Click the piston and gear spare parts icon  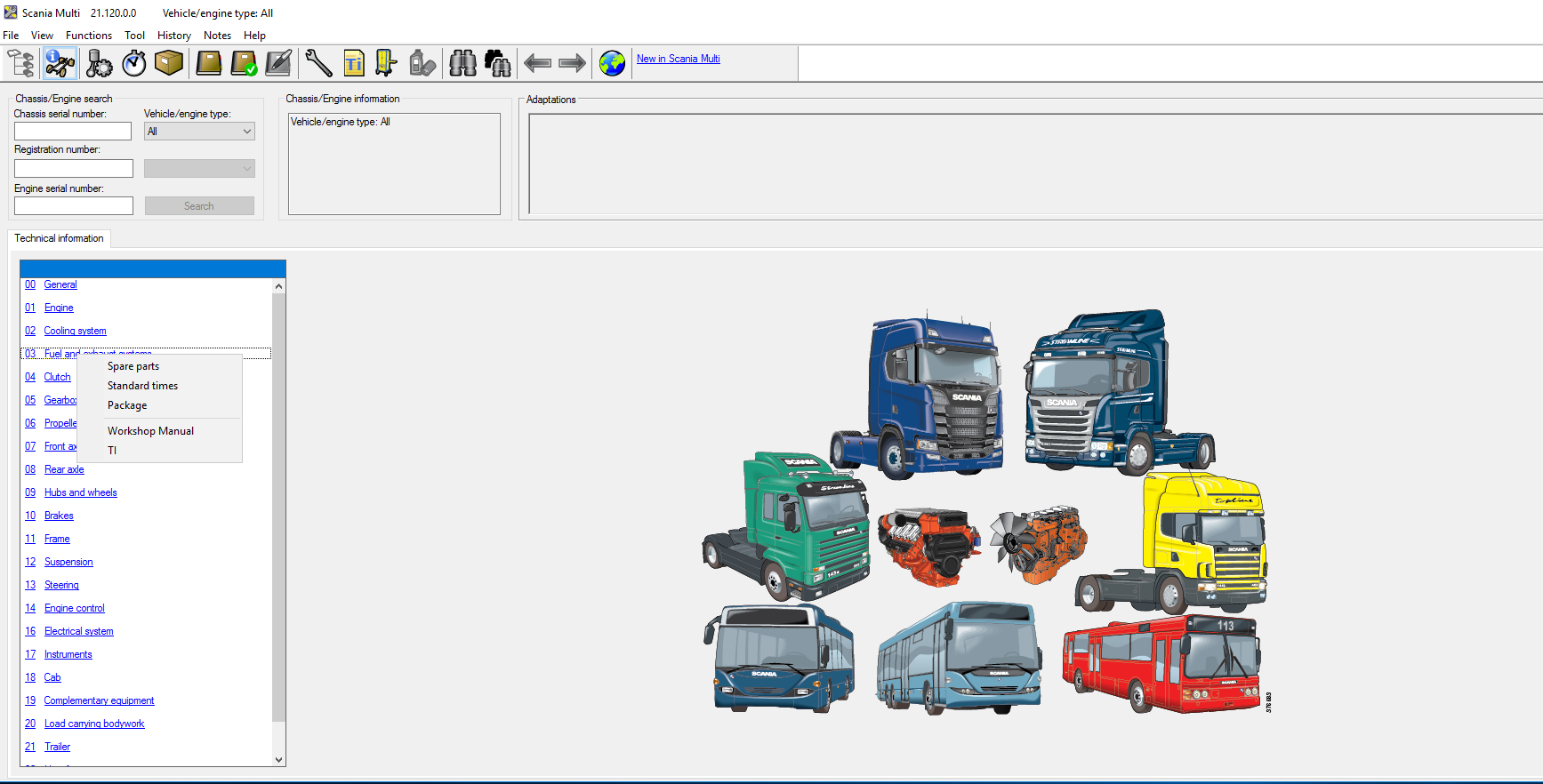click(98, 63)
